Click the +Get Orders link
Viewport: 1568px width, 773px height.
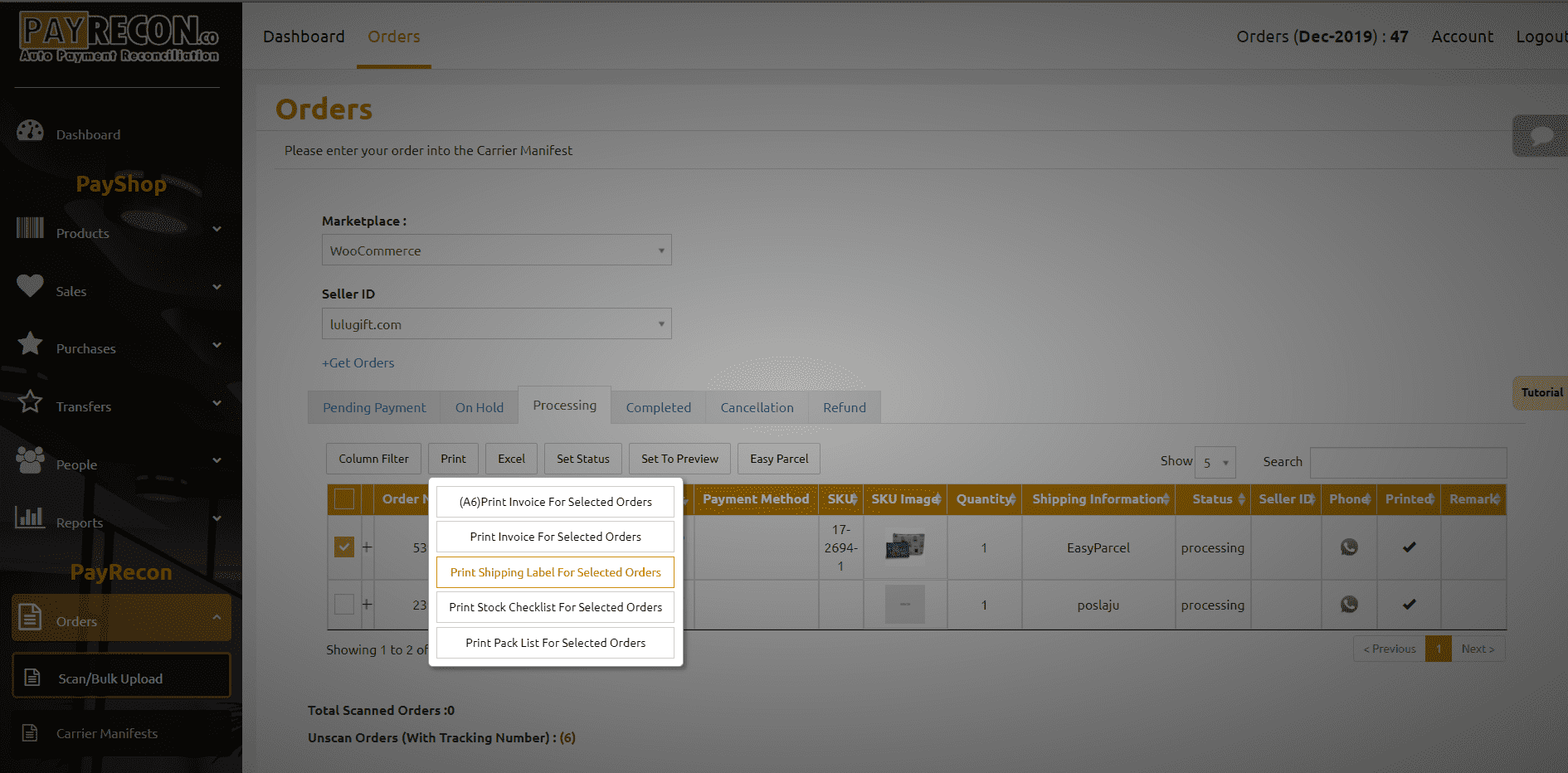coord(358,362)
